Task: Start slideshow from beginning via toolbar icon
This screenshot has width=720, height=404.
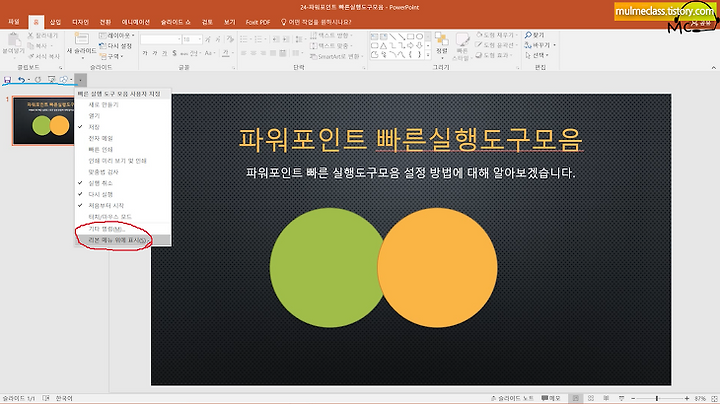Action: (51, 80)
